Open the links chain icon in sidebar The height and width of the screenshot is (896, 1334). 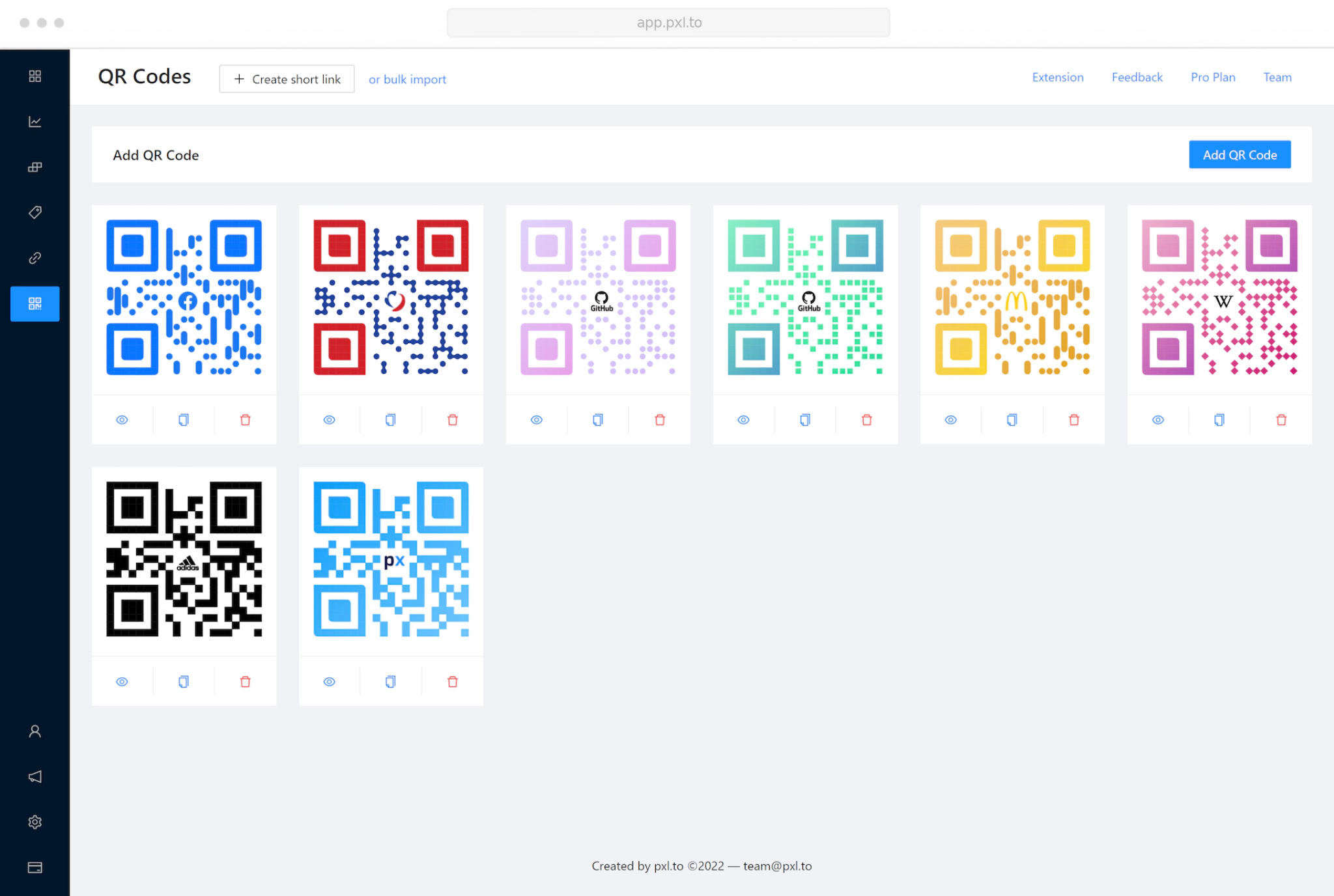35,258
